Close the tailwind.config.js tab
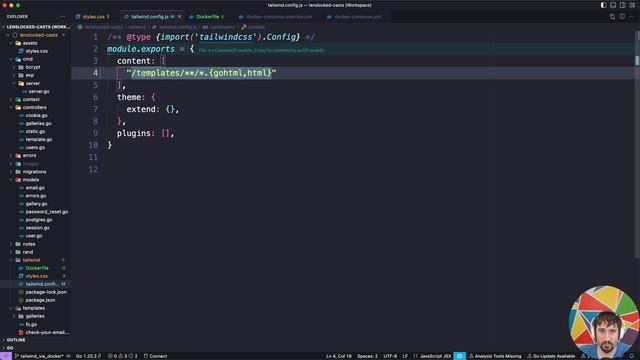 (179, 17)
